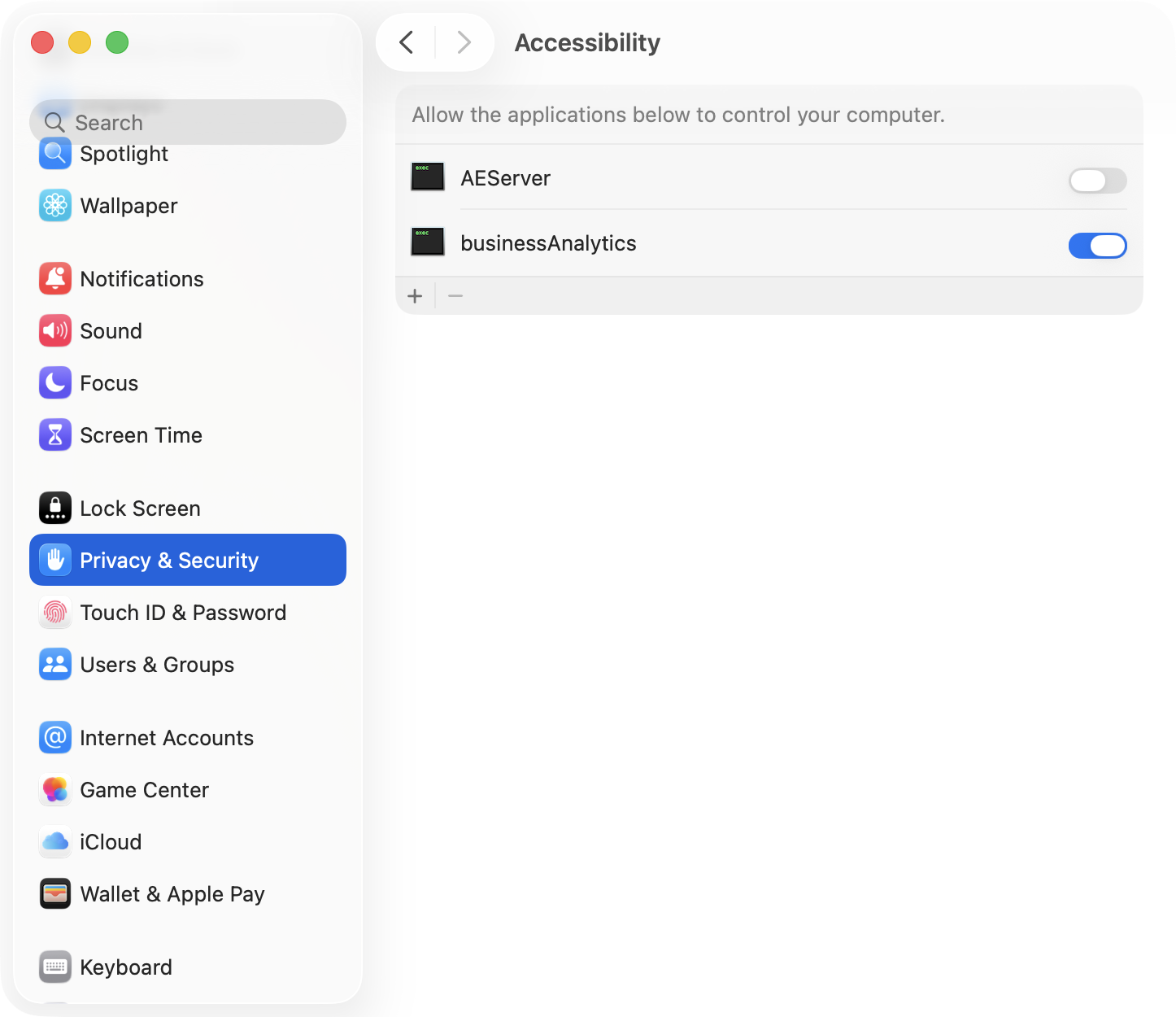This screenshot has height=1017, width=1176.
Task: Select Wallet & Apple Pay in sidebar
Action: coord(172,894)
